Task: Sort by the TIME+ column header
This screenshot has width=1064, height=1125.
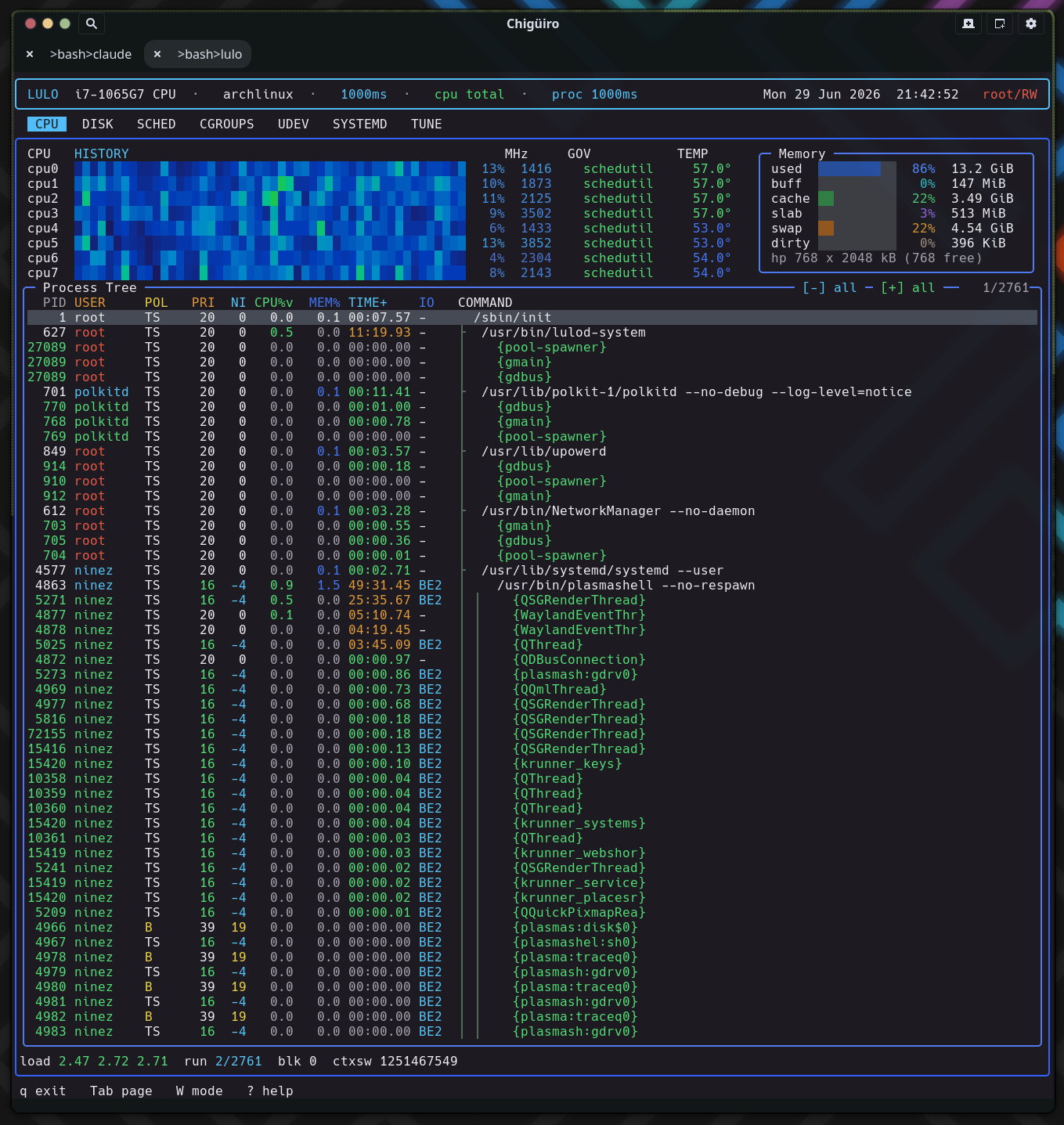Action: pos(368,302)
